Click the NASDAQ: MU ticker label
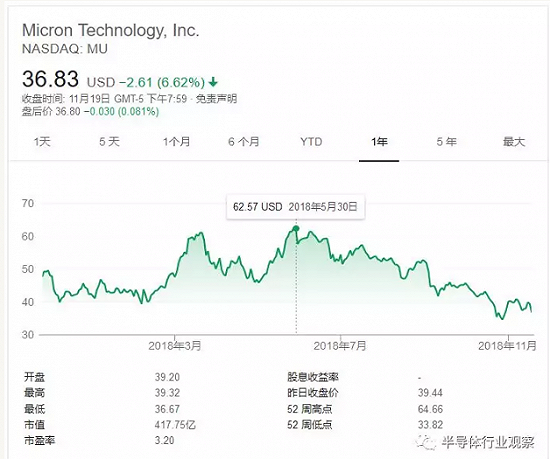 [x=65, y=49]
